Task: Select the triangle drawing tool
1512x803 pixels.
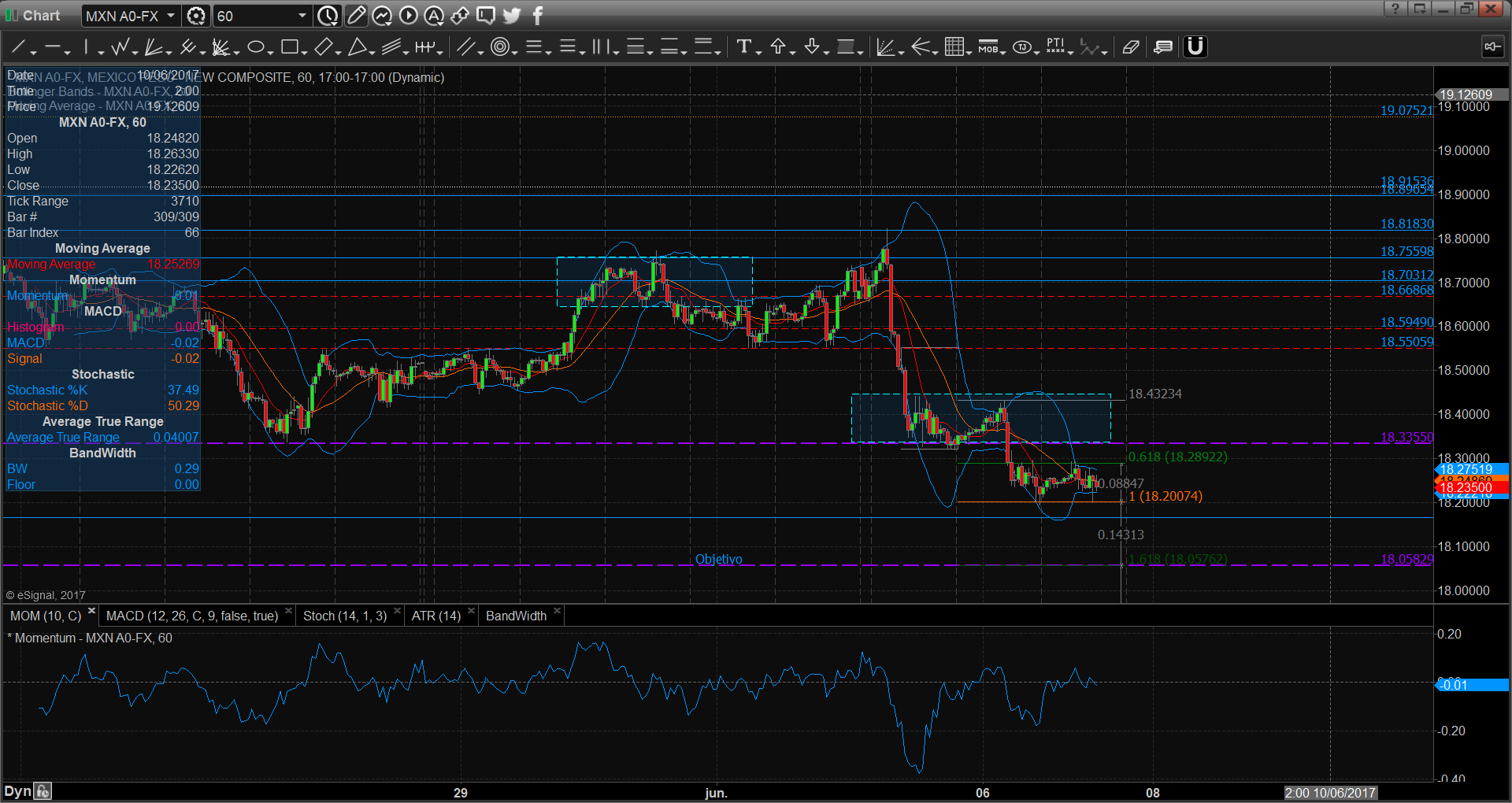Action: tap(358, 47)
